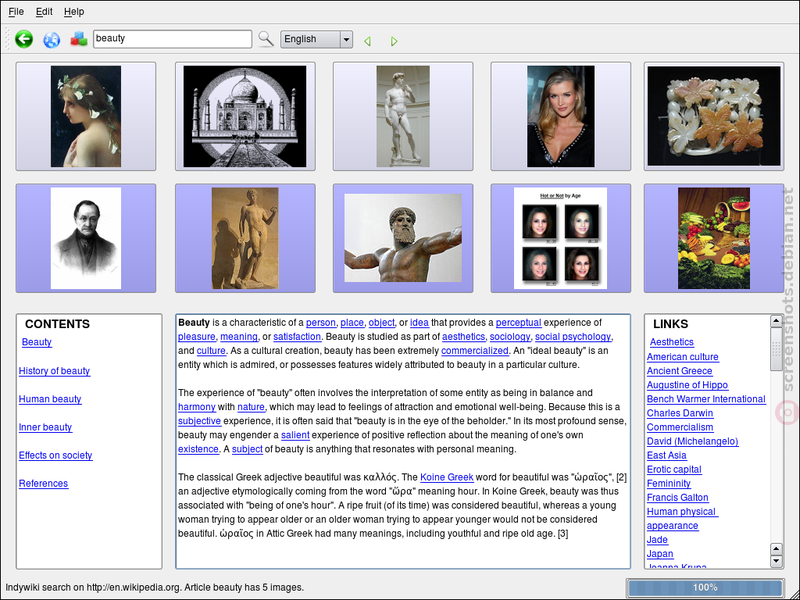800x600 pixels.
Task: Click the 'perceptual' article link
Action: pos(518,322)
